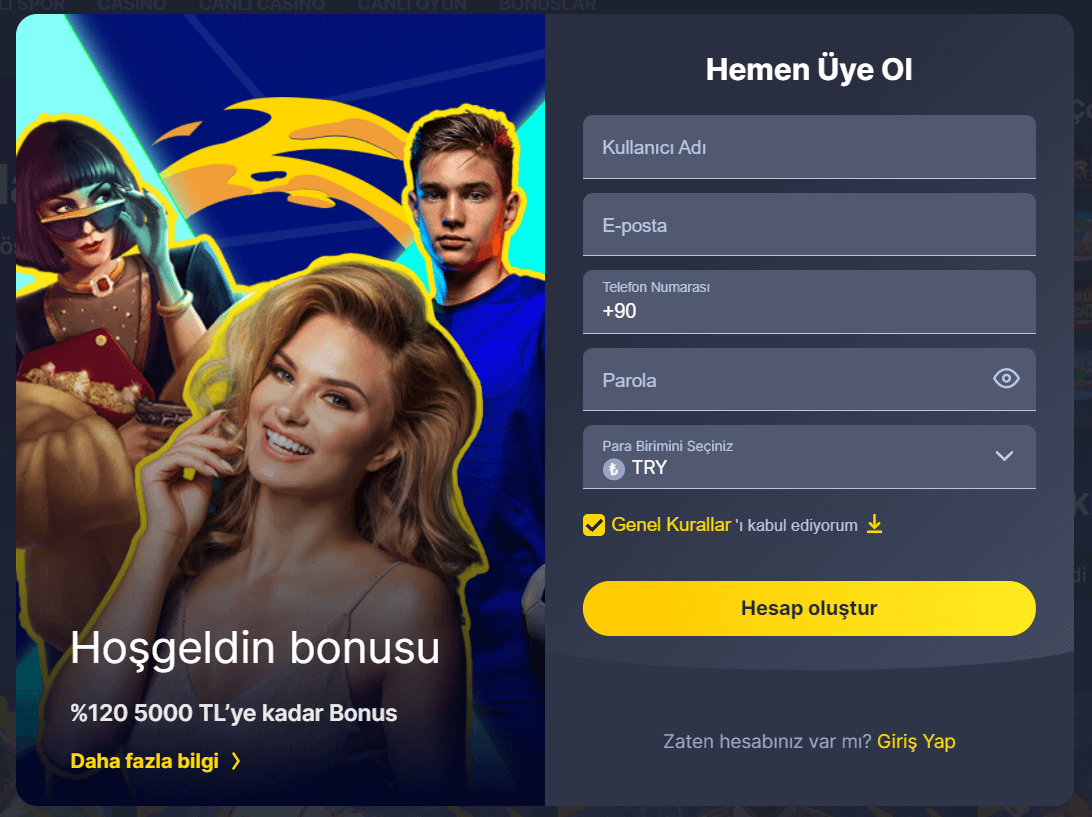Click the Hesap oluştur button

tap(809, 608)
